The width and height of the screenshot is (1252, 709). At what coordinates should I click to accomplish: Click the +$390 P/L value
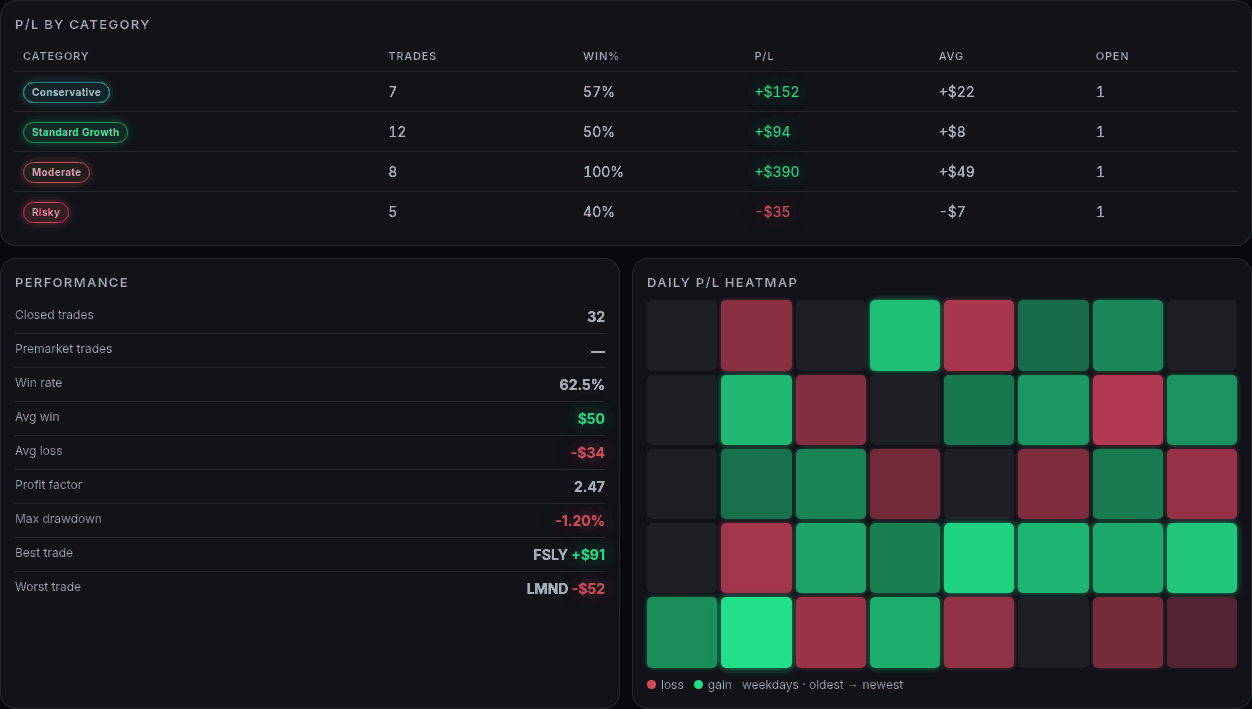pyautogui.click(x=777, y=172)
